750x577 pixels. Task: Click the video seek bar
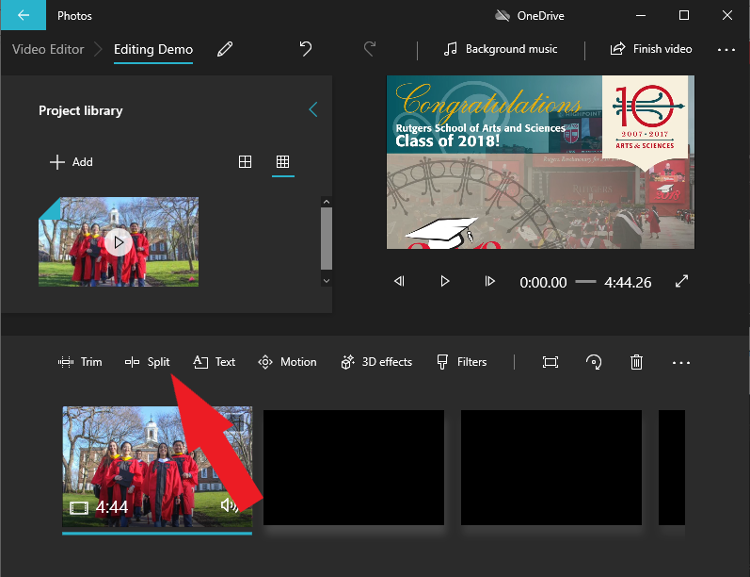click(585, 282)
